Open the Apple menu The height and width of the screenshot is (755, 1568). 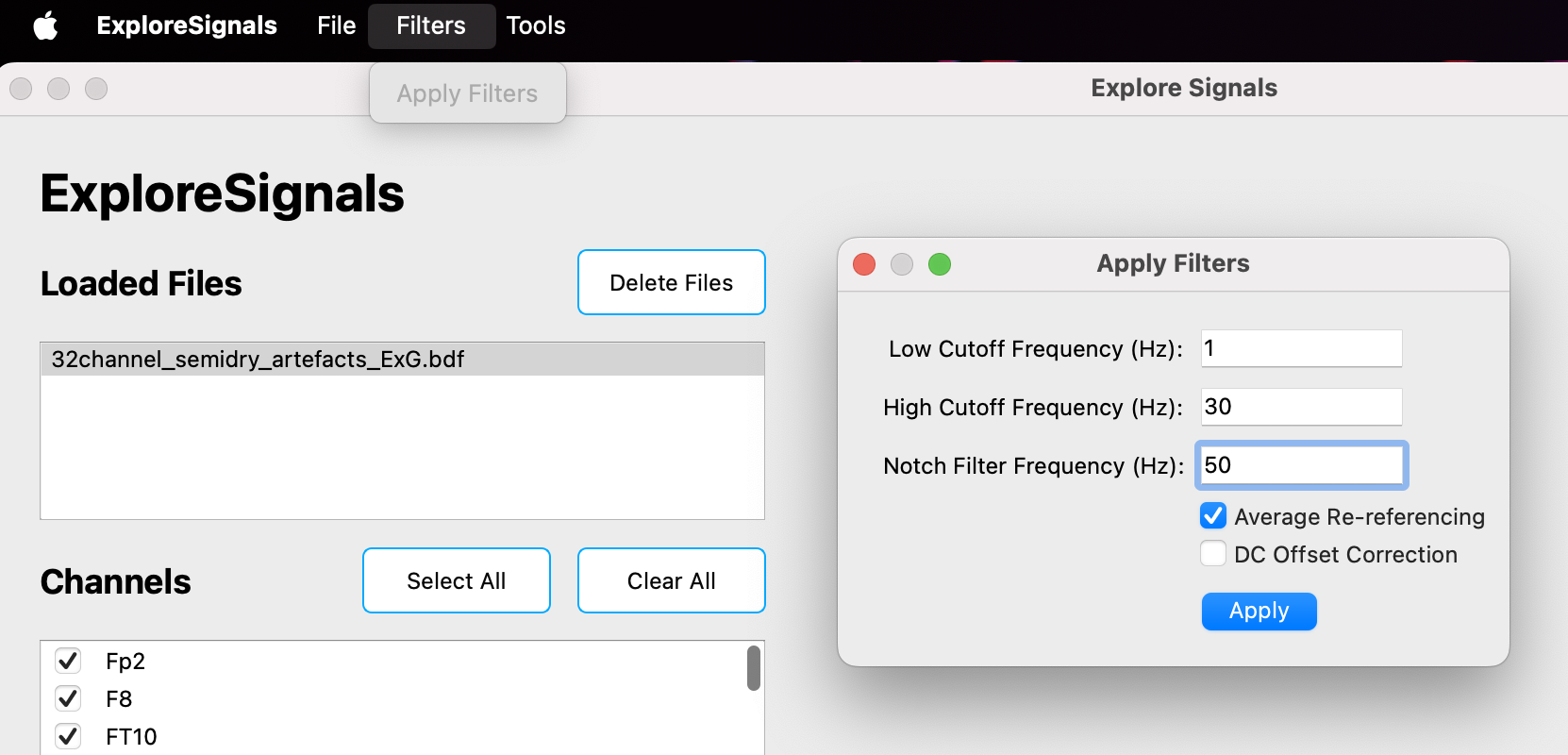pos(45,25)
